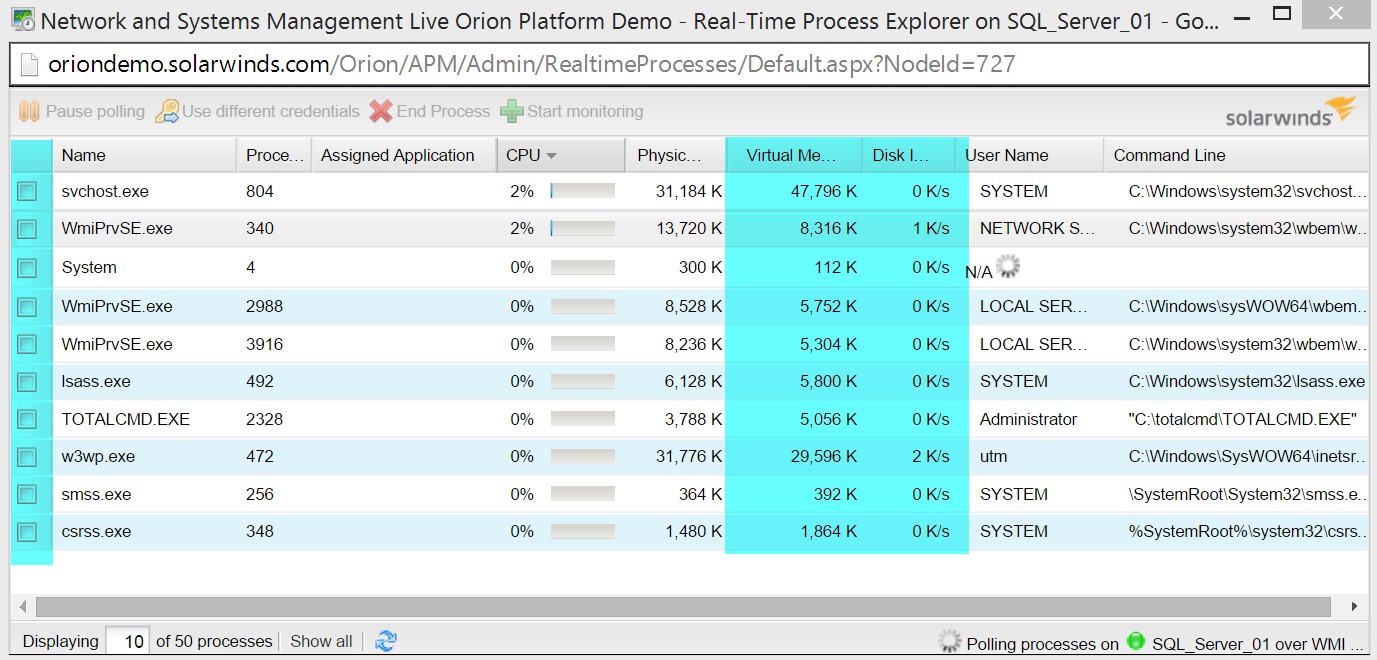Viewport: 1377px width, 660px height.
Task: Click the green plus Start monitoring icon
Action: pos(512,111)
